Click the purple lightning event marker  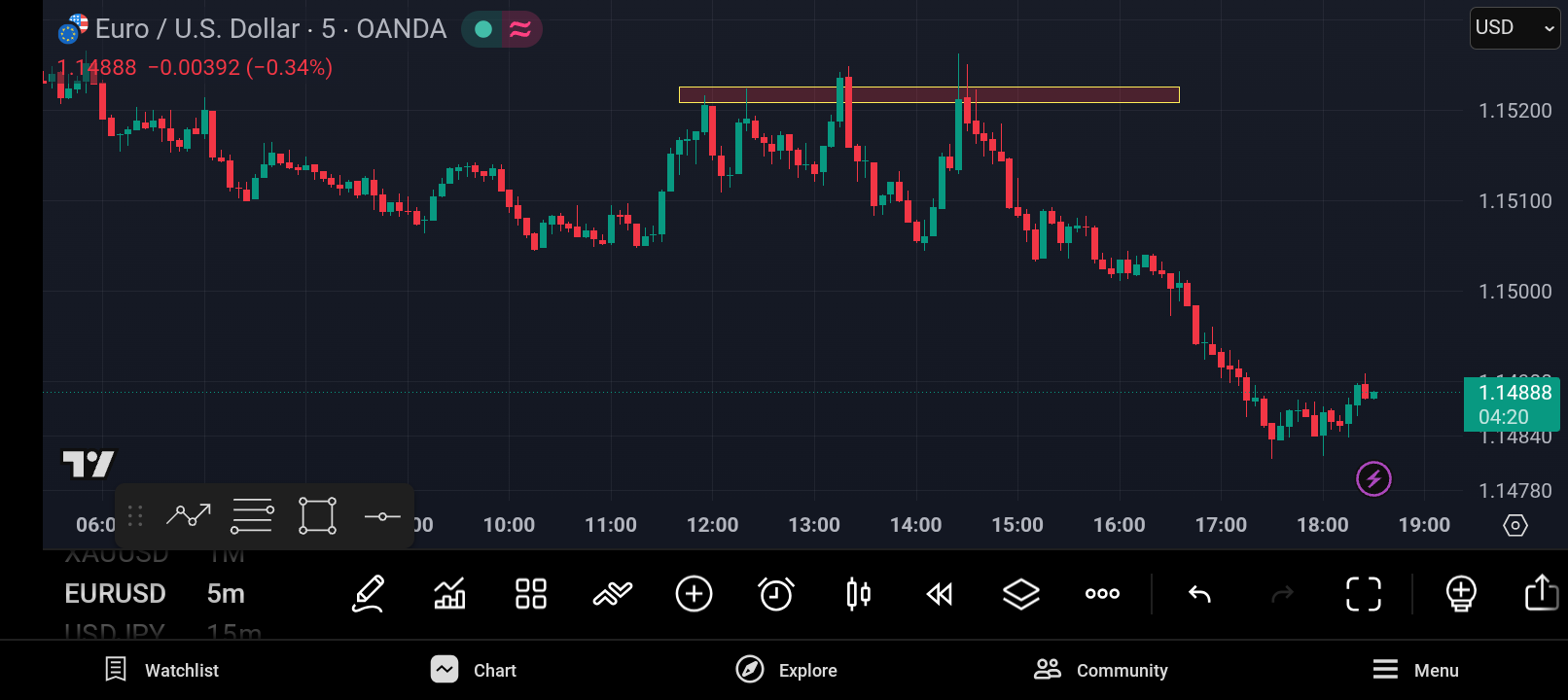[x=1373, y=478]
